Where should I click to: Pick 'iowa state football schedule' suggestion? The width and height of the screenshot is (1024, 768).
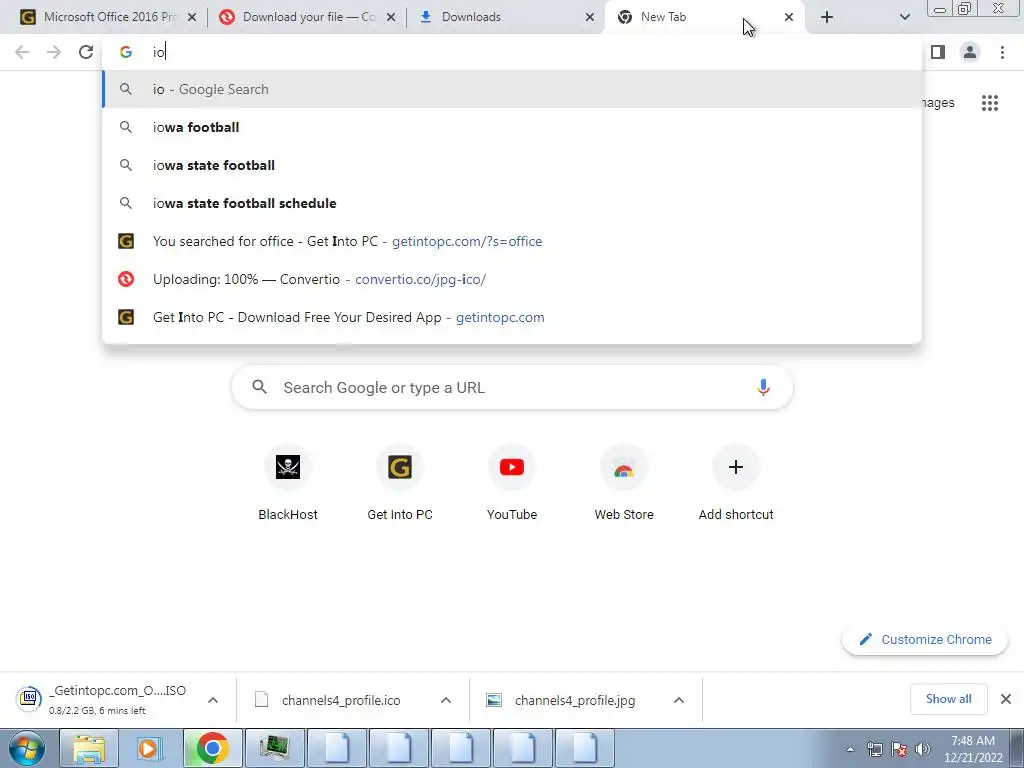[x=512, y=203]
